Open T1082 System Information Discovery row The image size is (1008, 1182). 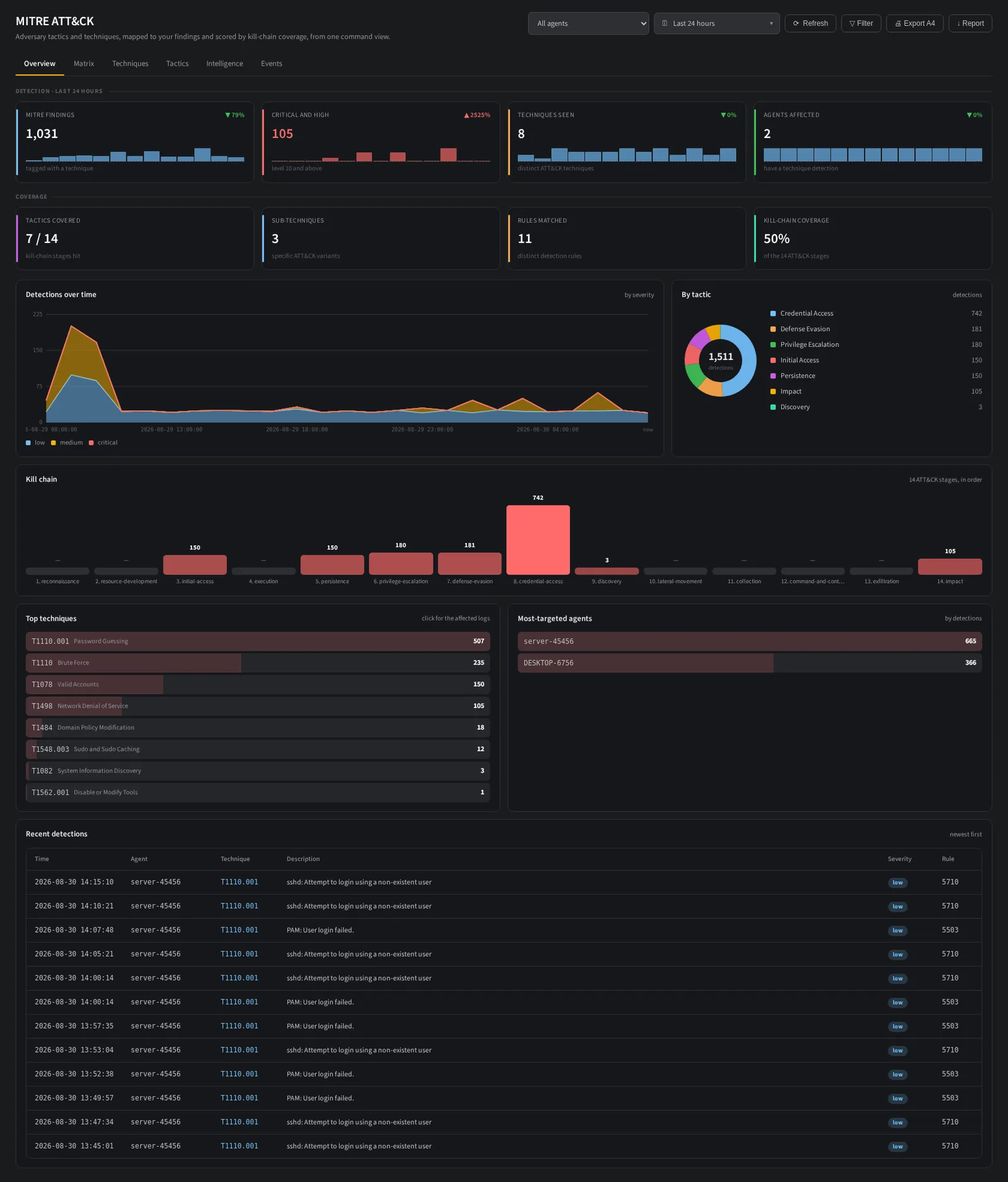coord(258,771)
